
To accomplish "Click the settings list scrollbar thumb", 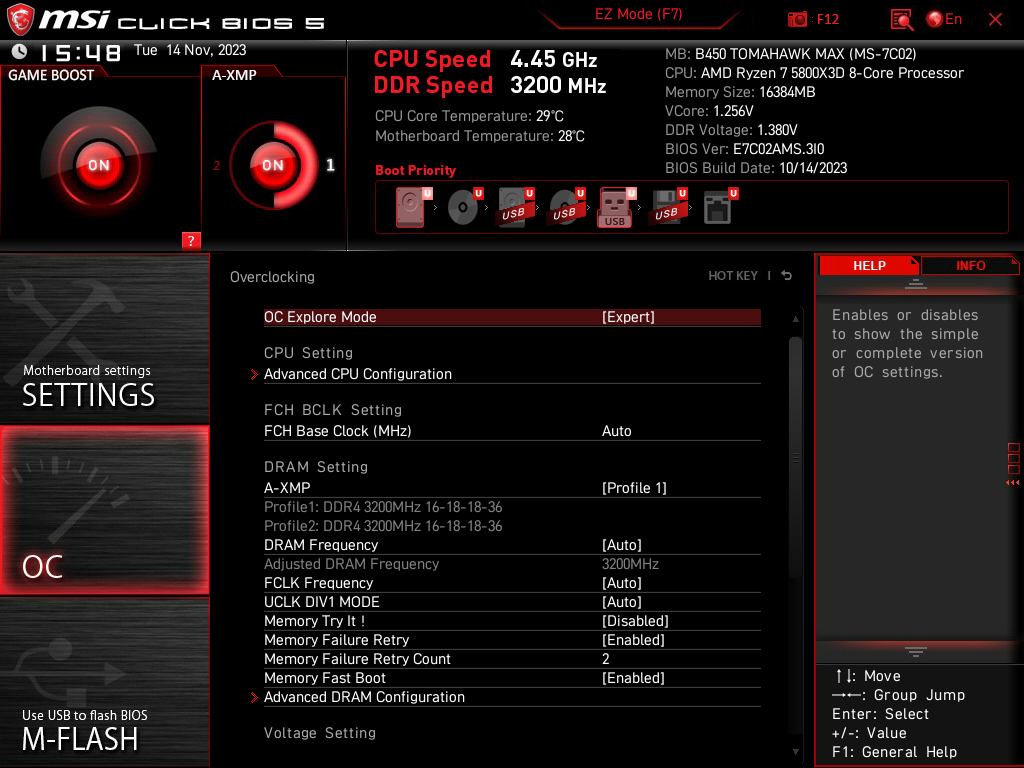I will tap(795, 457).
